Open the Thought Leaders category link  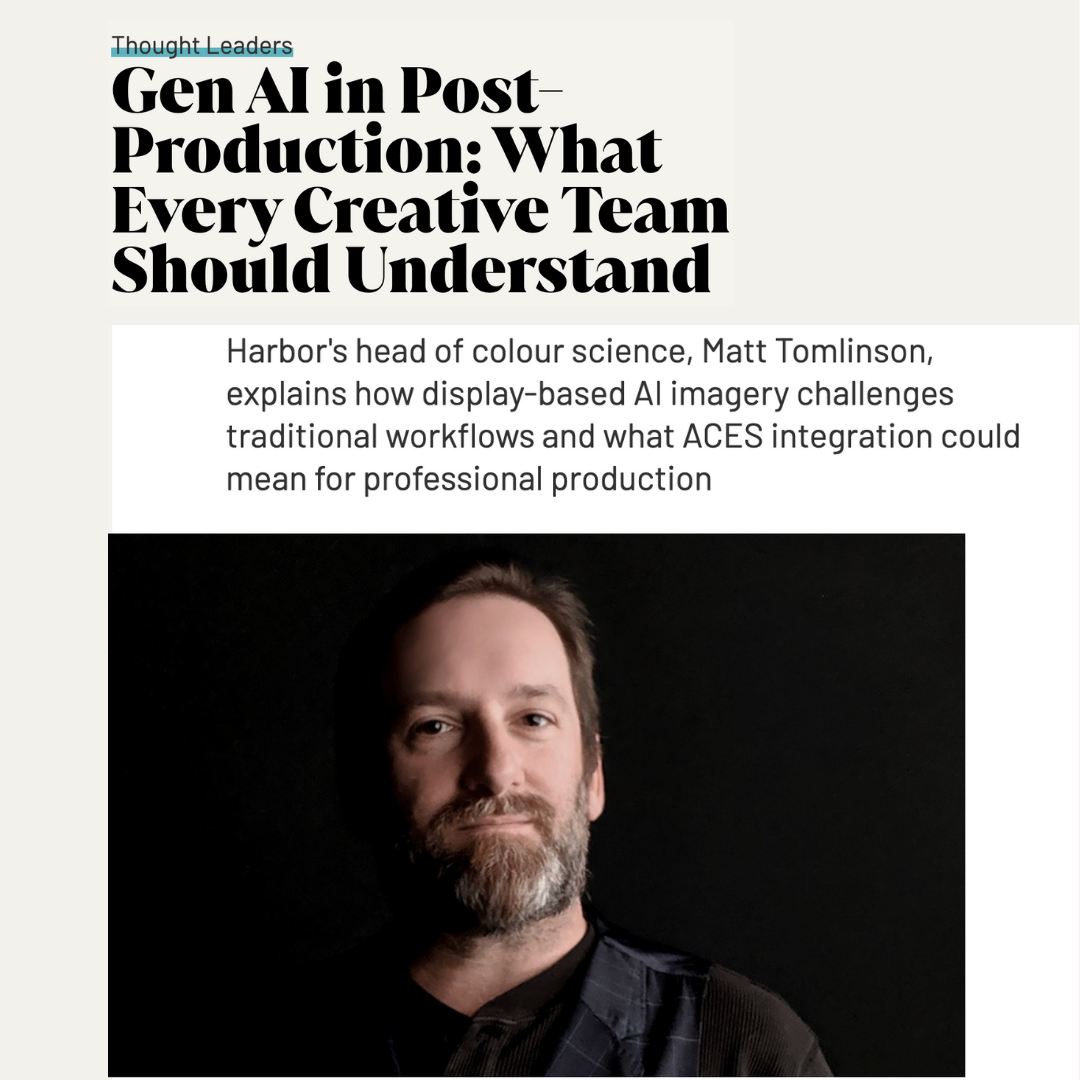click(x=202, y=45)
